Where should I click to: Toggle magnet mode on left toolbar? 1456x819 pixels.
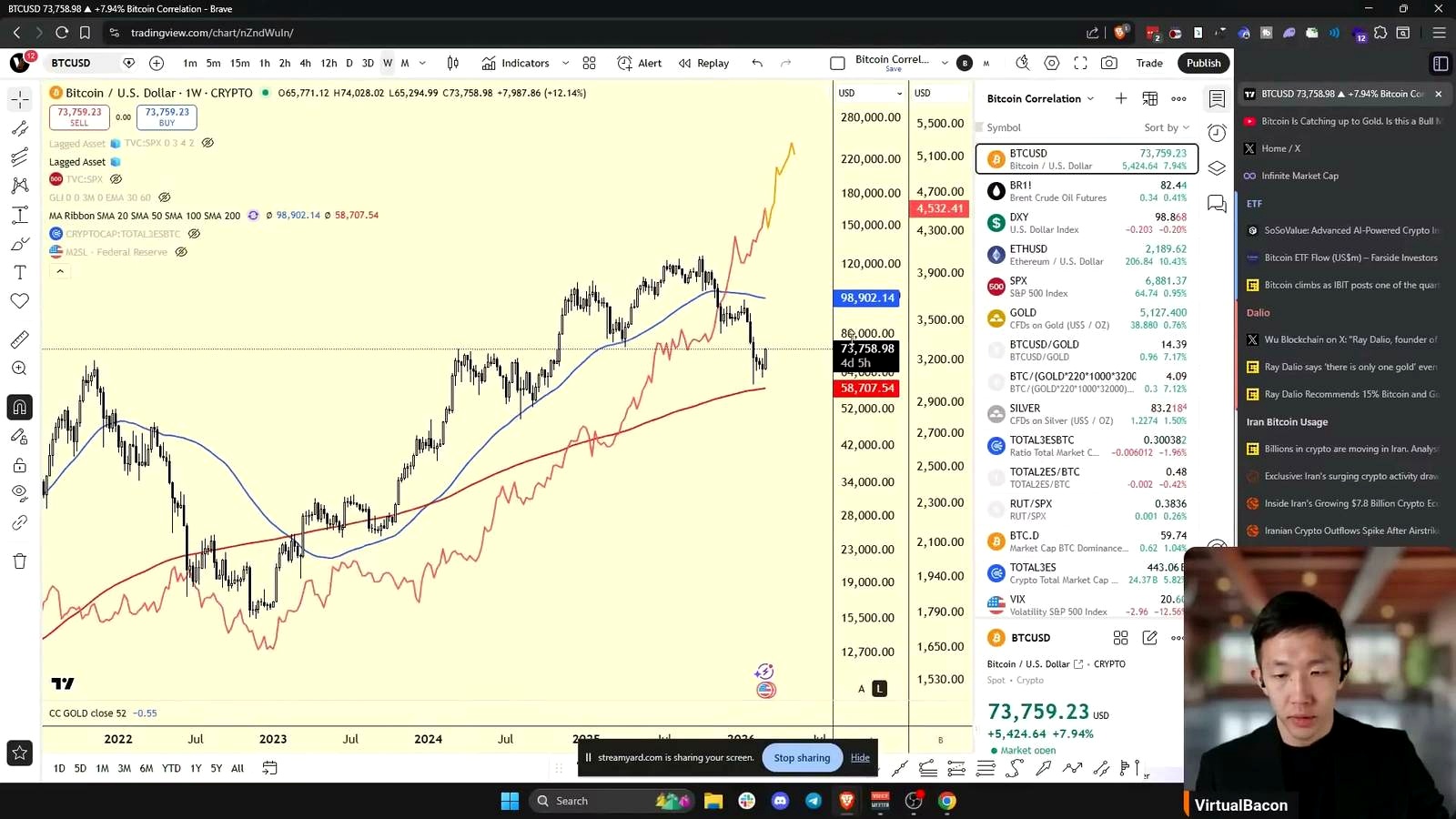tap(20, 407)
